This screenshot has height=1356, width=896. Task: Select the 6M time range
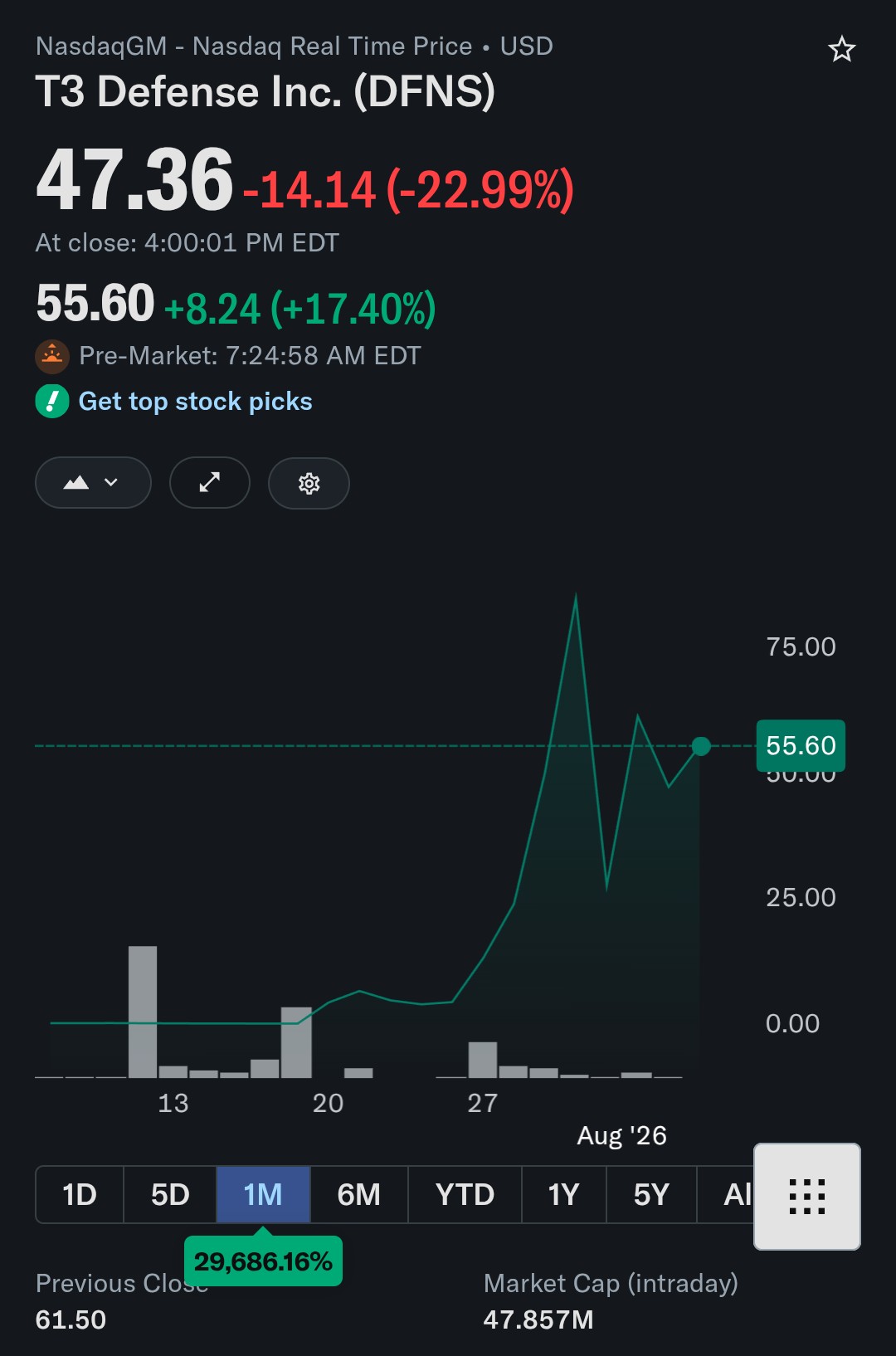[358, 1195]
